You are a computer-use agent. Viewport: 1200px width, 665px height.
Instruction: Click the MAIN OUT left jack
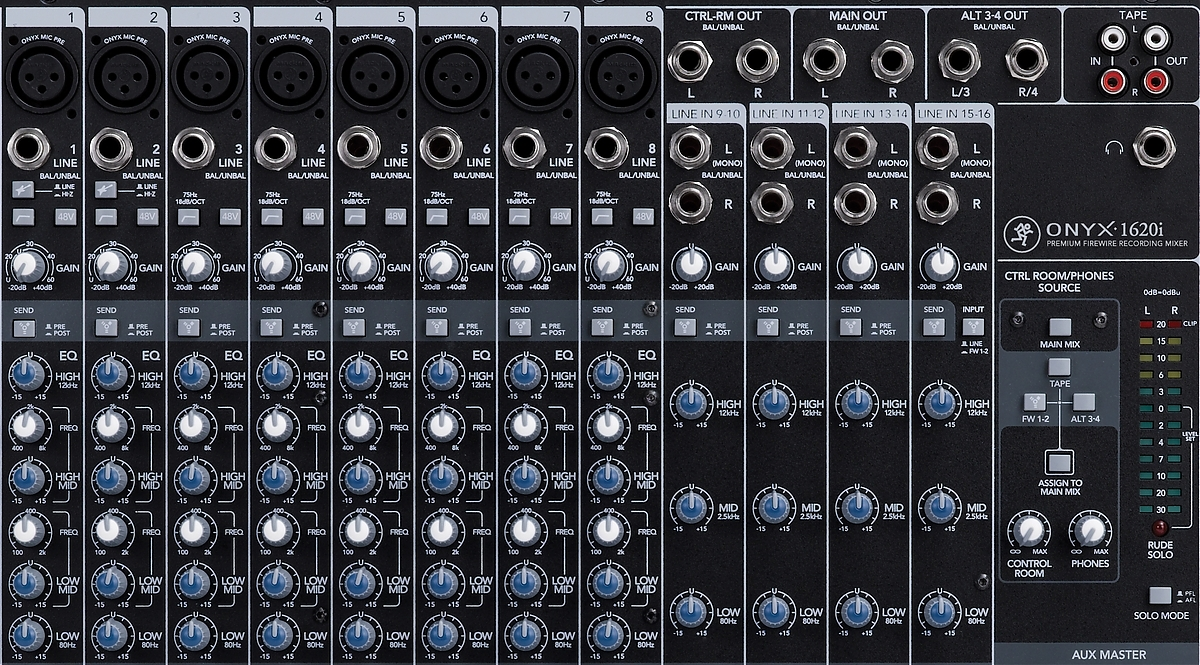tap(826, 60)
